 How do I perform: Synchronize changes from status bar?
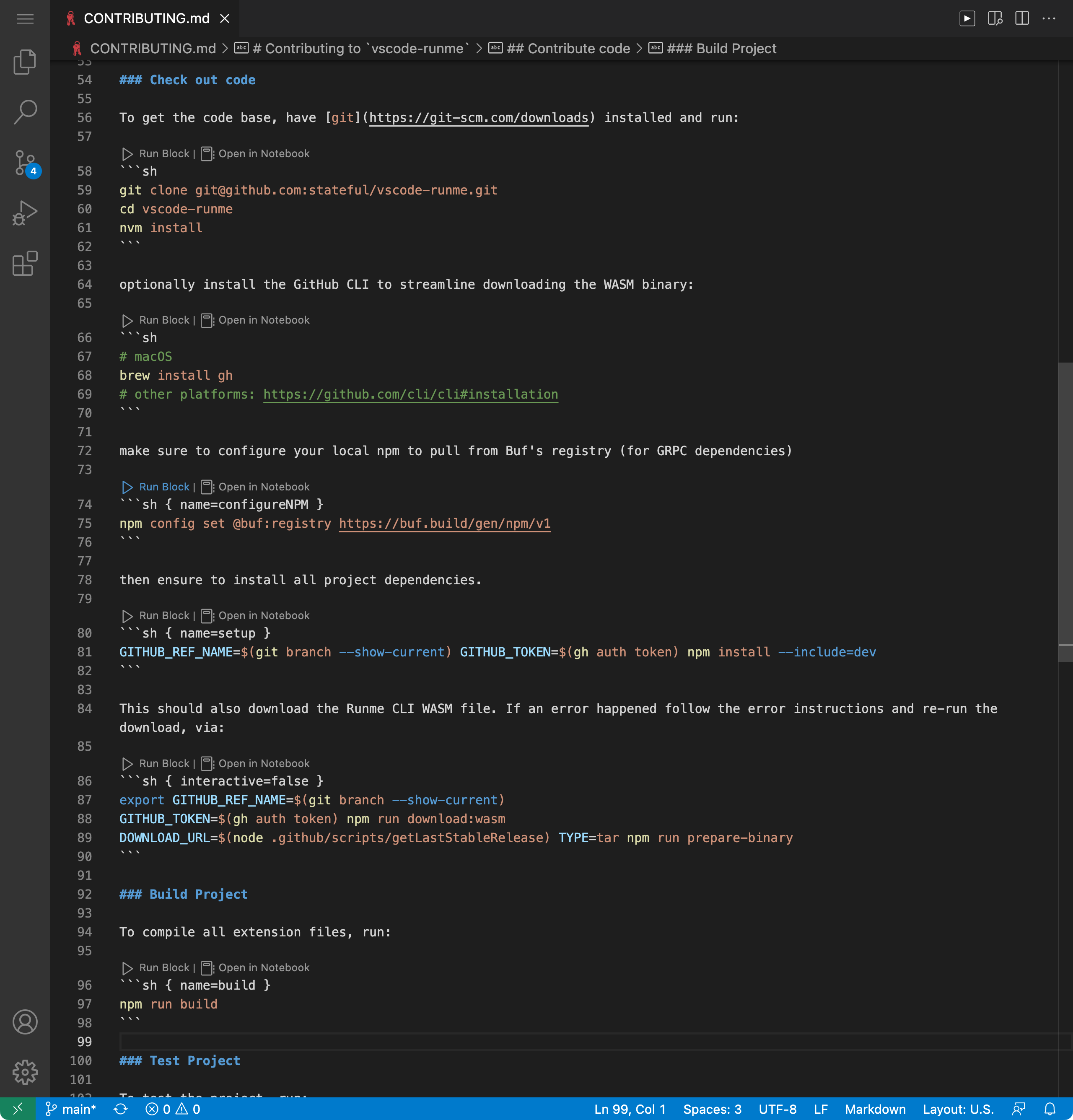121,1109
